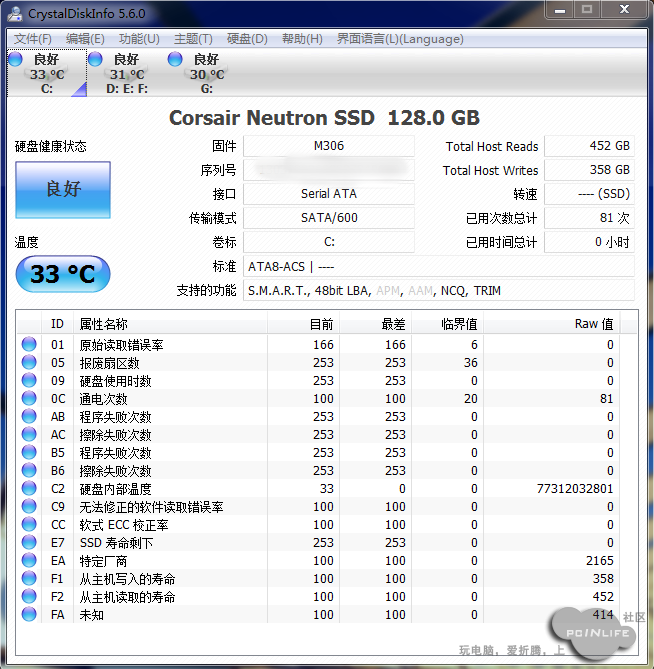This screenshot has width=654, height=669.
Task: Click the 目前 column header
Action: tap(303, 324)
